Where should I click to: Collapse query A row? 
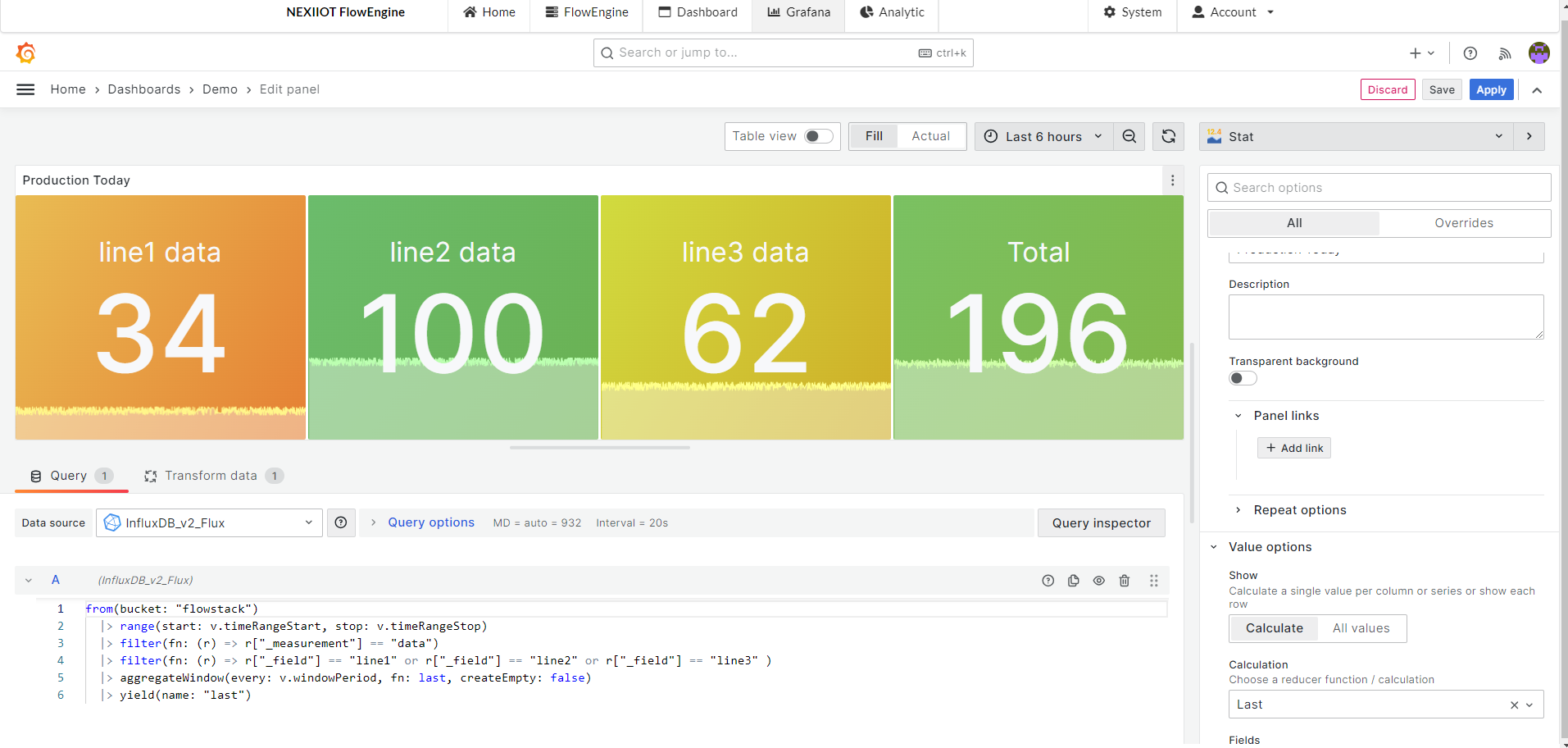[x=29, y=581]
